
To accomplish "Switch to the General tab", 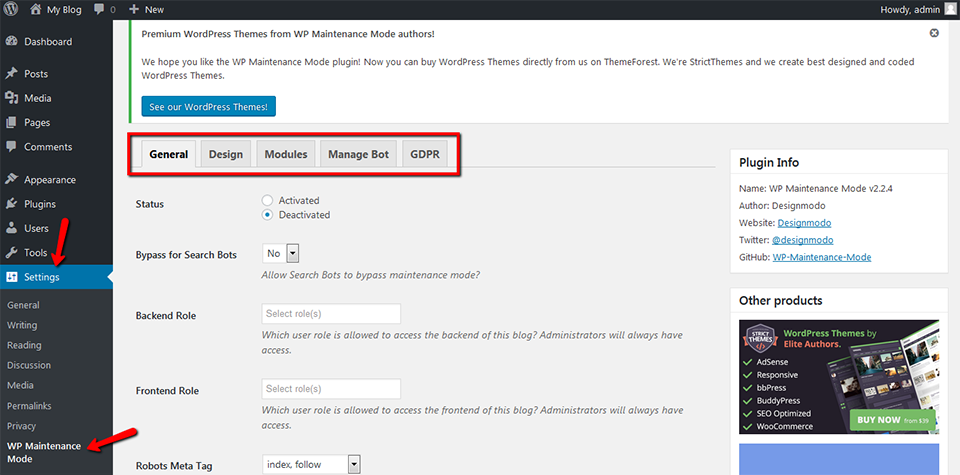I will point(168,154).
